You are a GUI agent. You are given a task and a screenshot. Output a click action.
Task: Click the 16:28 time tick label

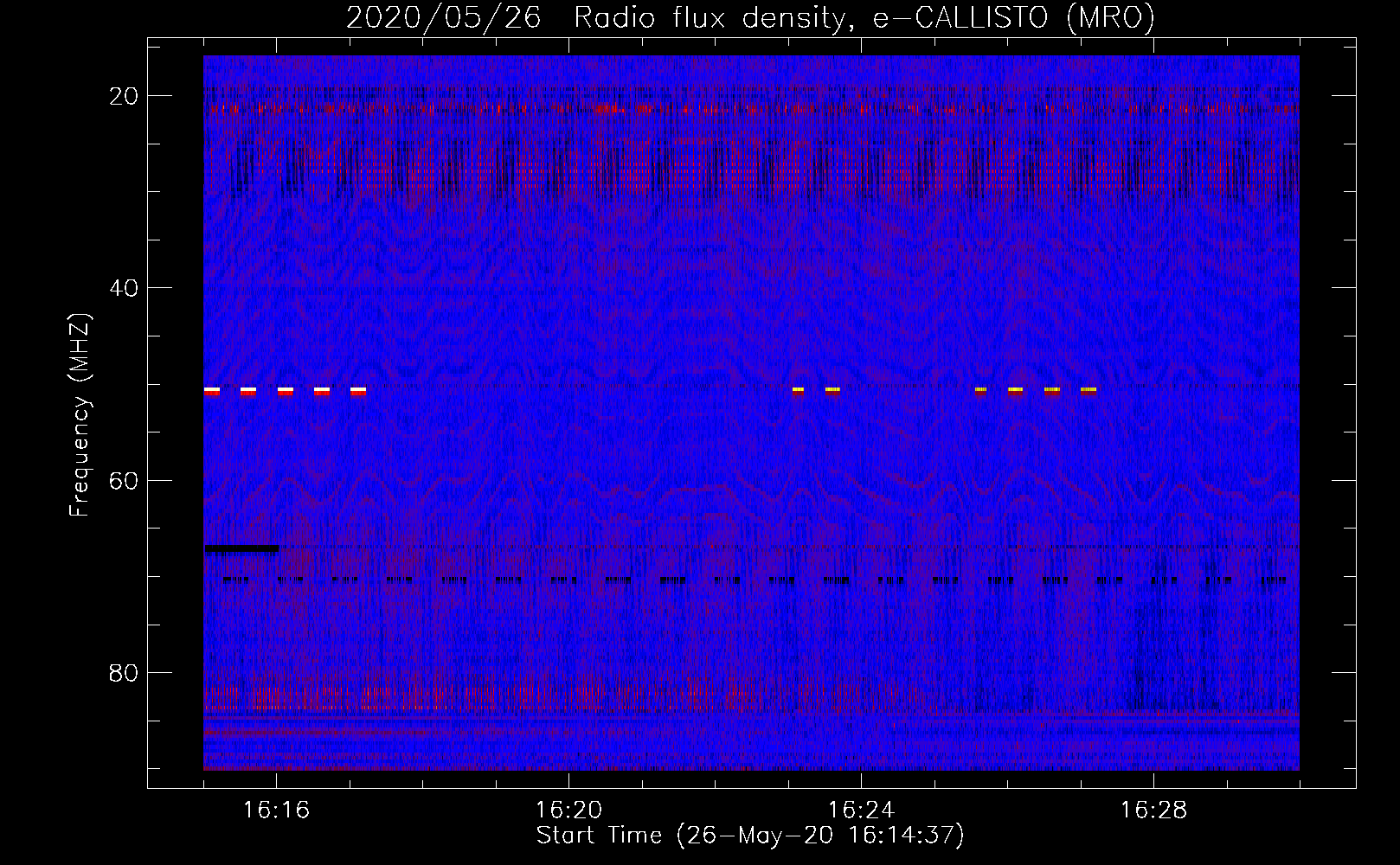(x=1153, y=810)
